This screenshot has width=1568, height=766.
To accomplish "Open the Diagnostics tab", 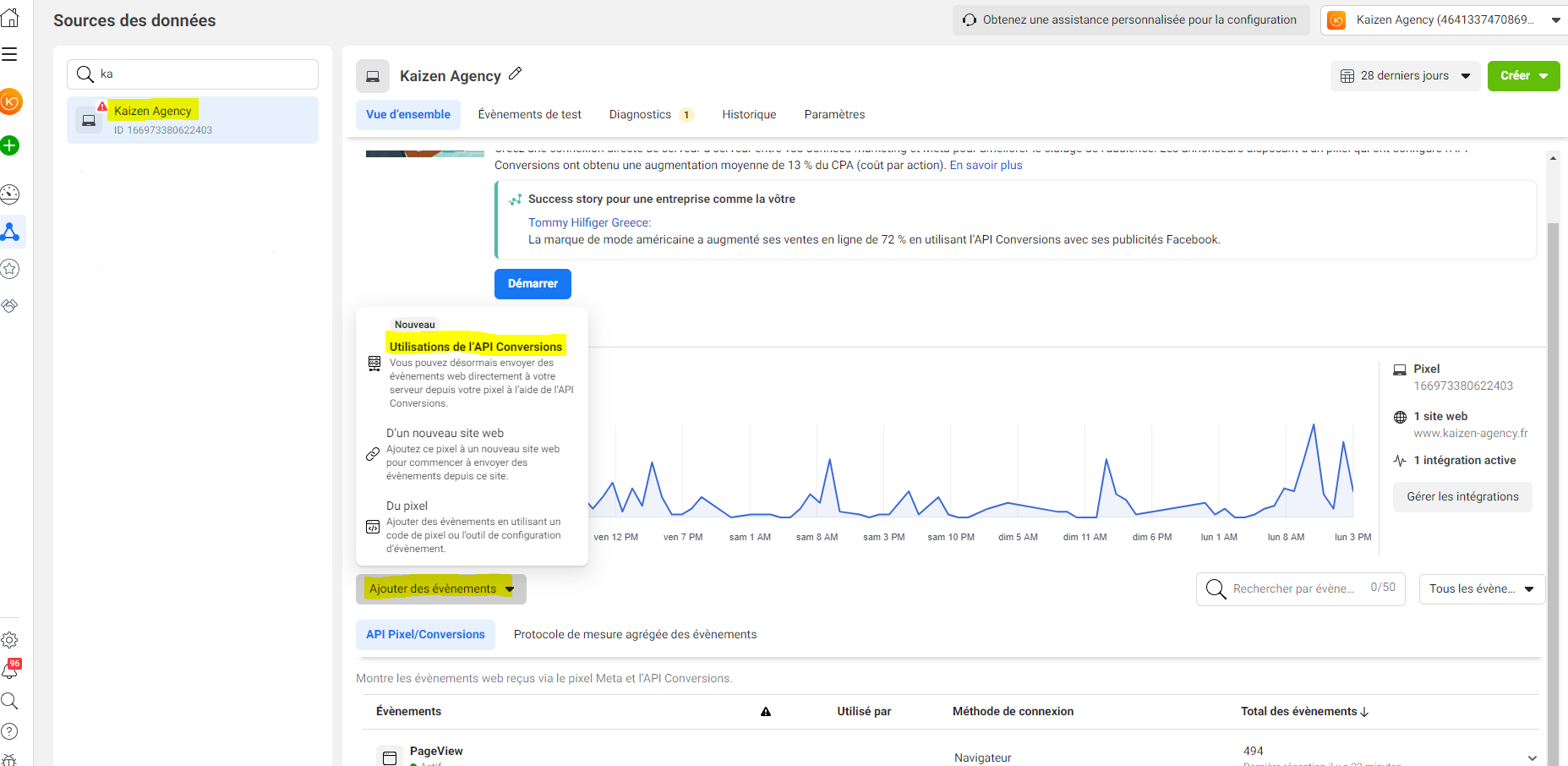I will click(651, 115).
